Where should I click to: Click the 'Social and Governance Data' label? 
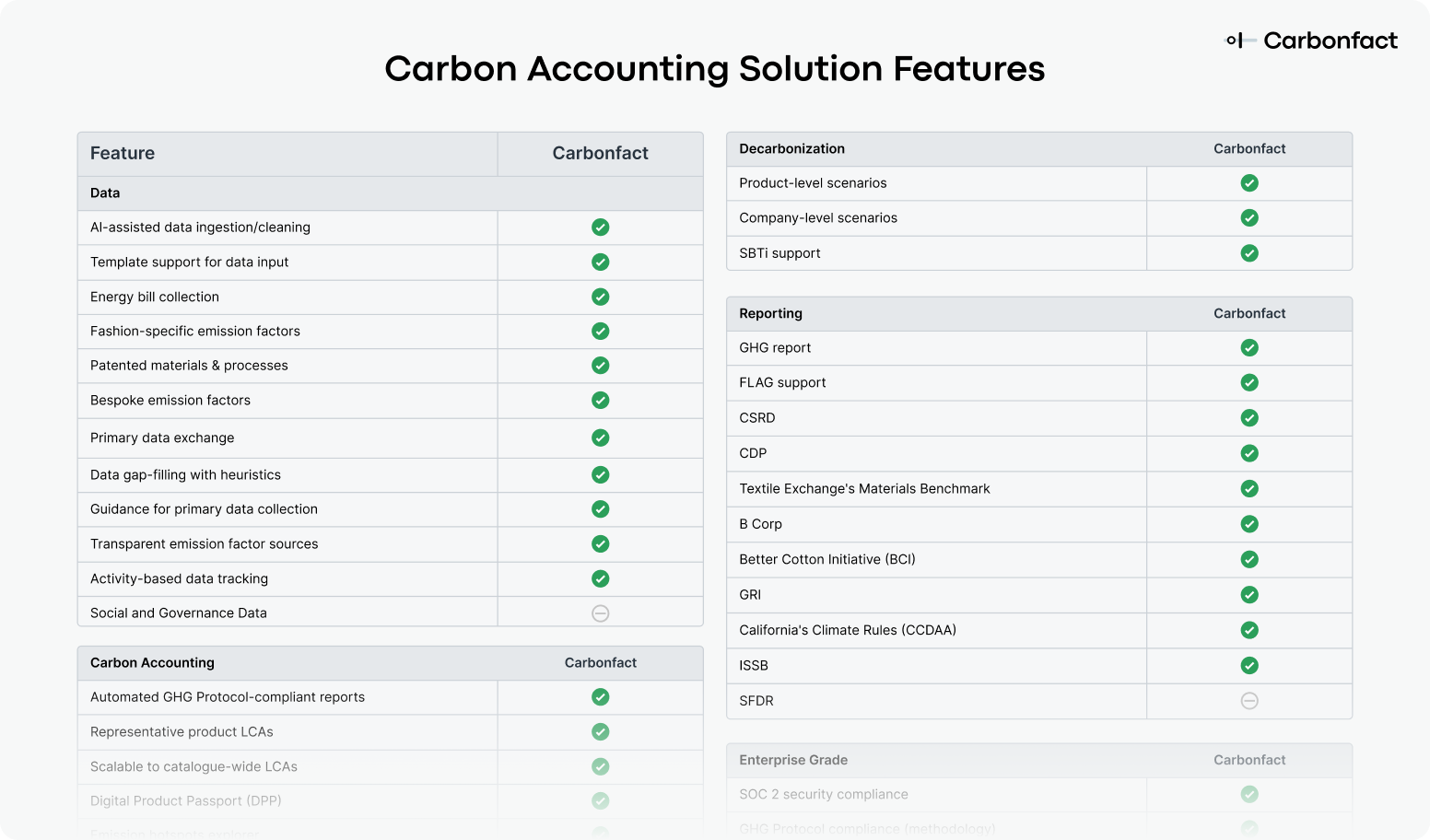(x=179, y=613)
